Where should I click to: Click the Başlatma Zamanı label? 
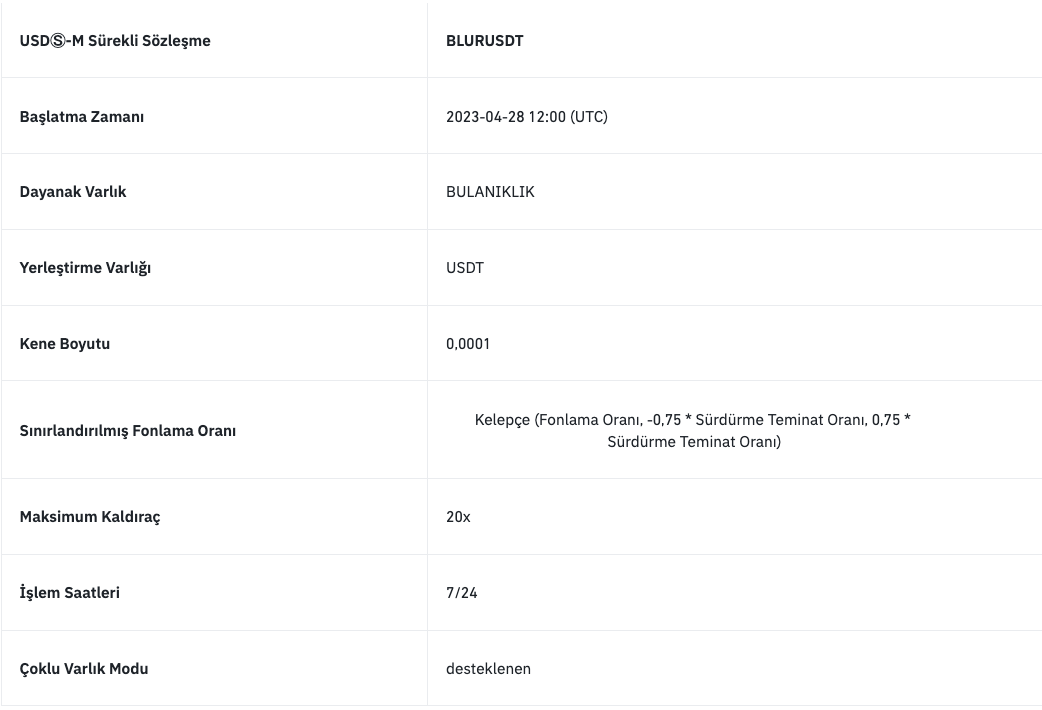[x=82, y=117]
